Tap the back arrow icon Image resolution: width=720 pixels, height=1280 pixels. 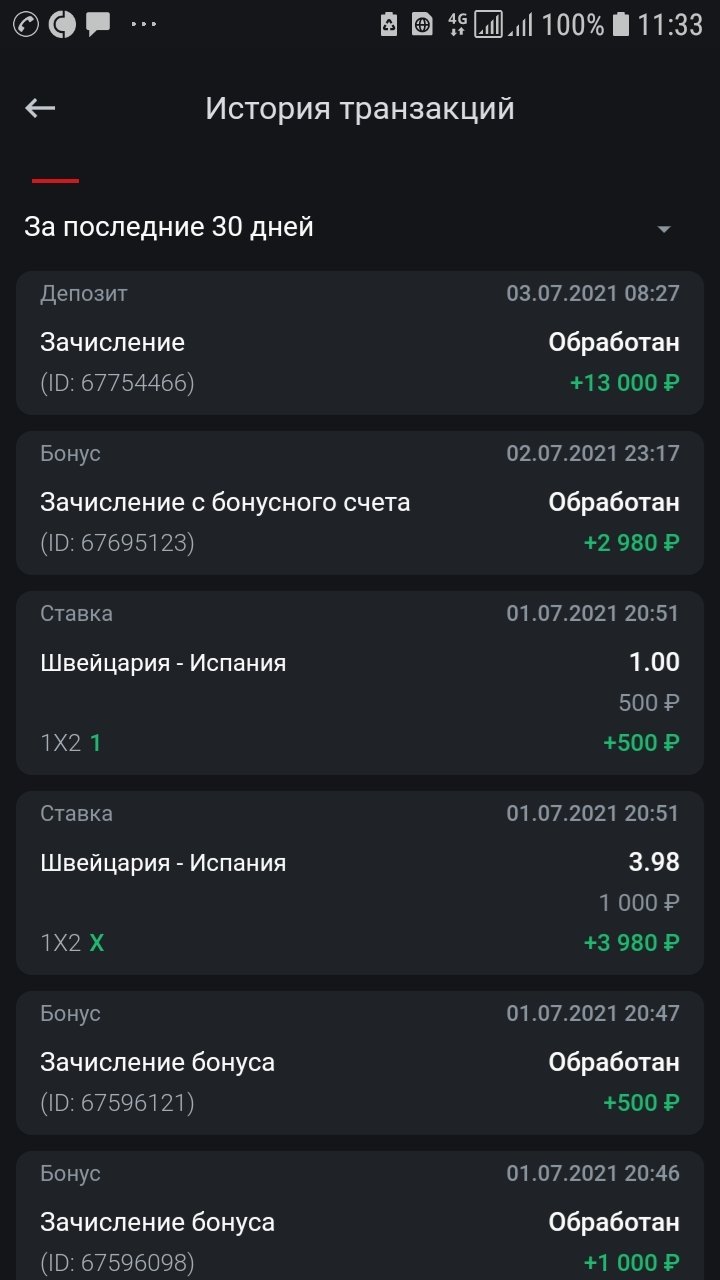40,108
